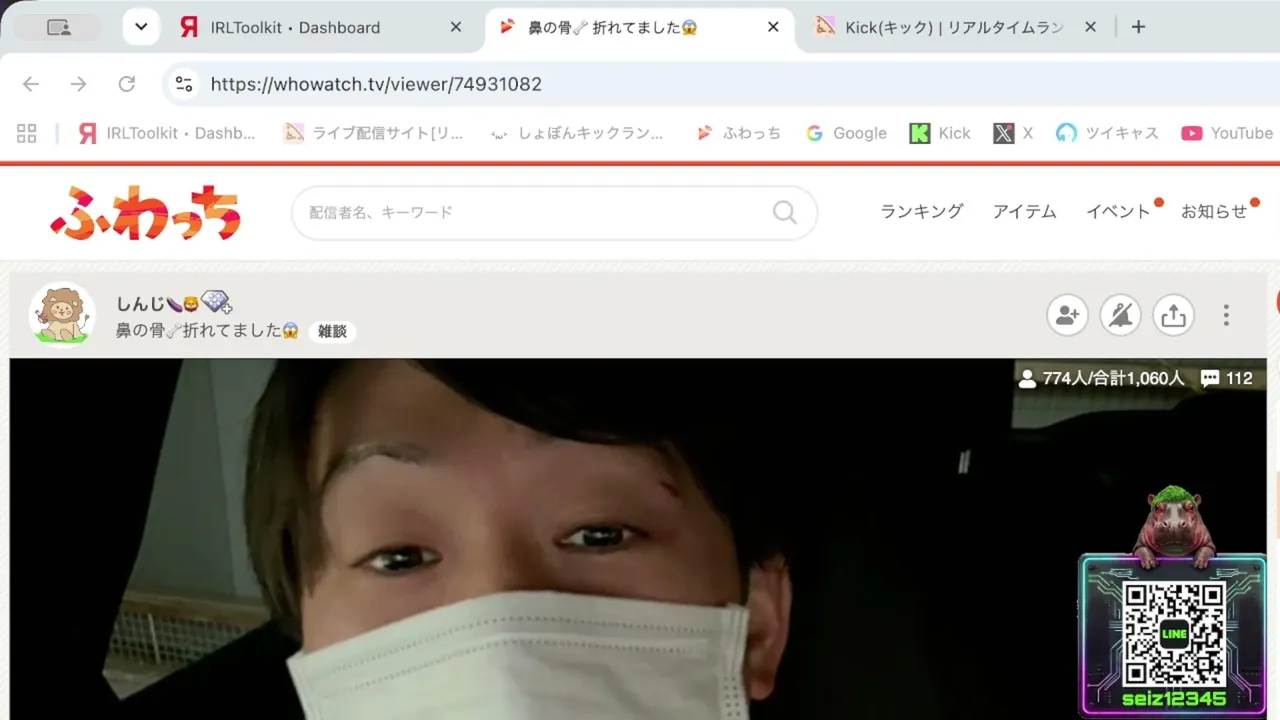Open the イベント menu item

point(1118,211)
